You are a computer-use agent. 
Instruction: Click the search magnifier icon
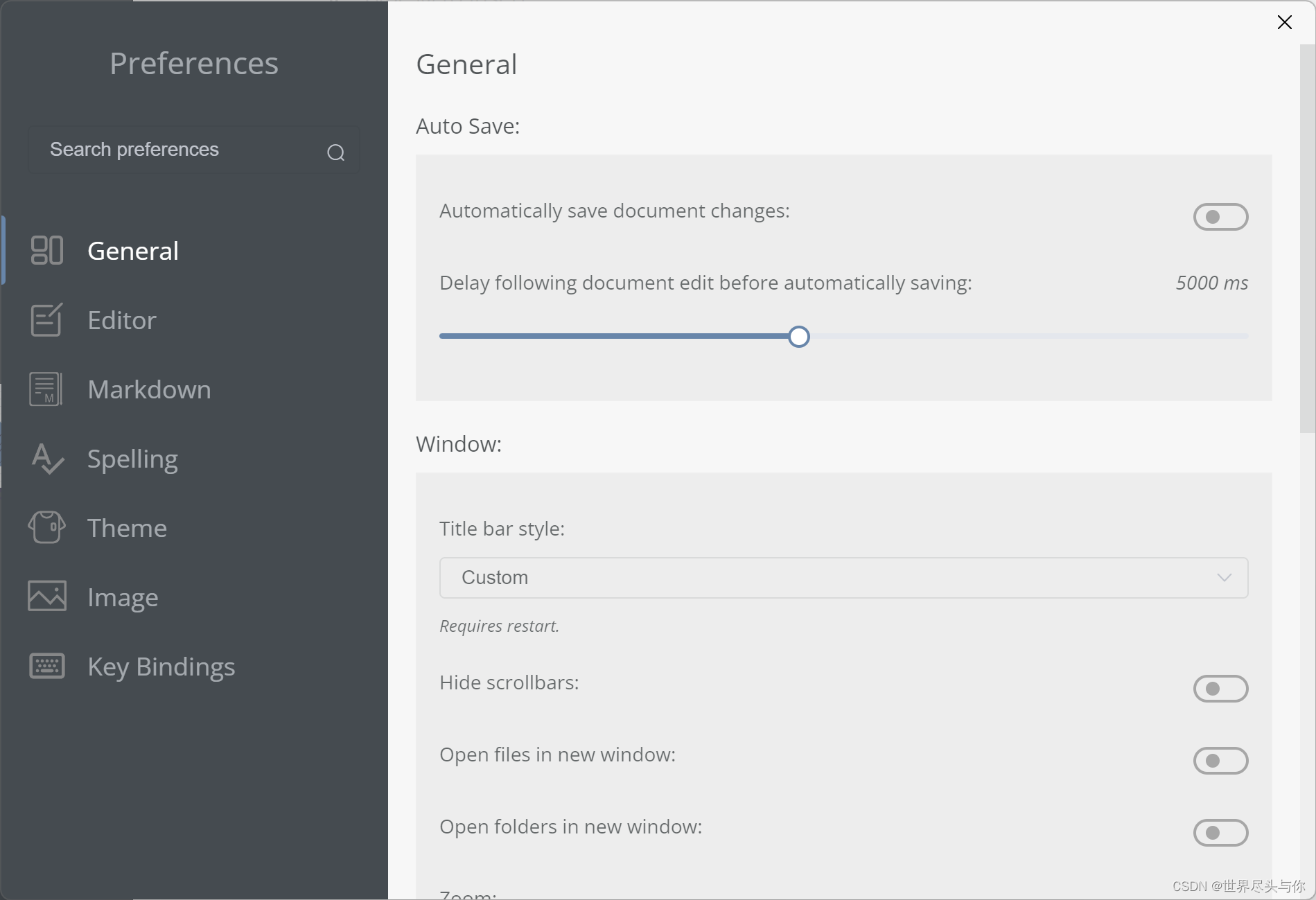(x=336, y=152)
